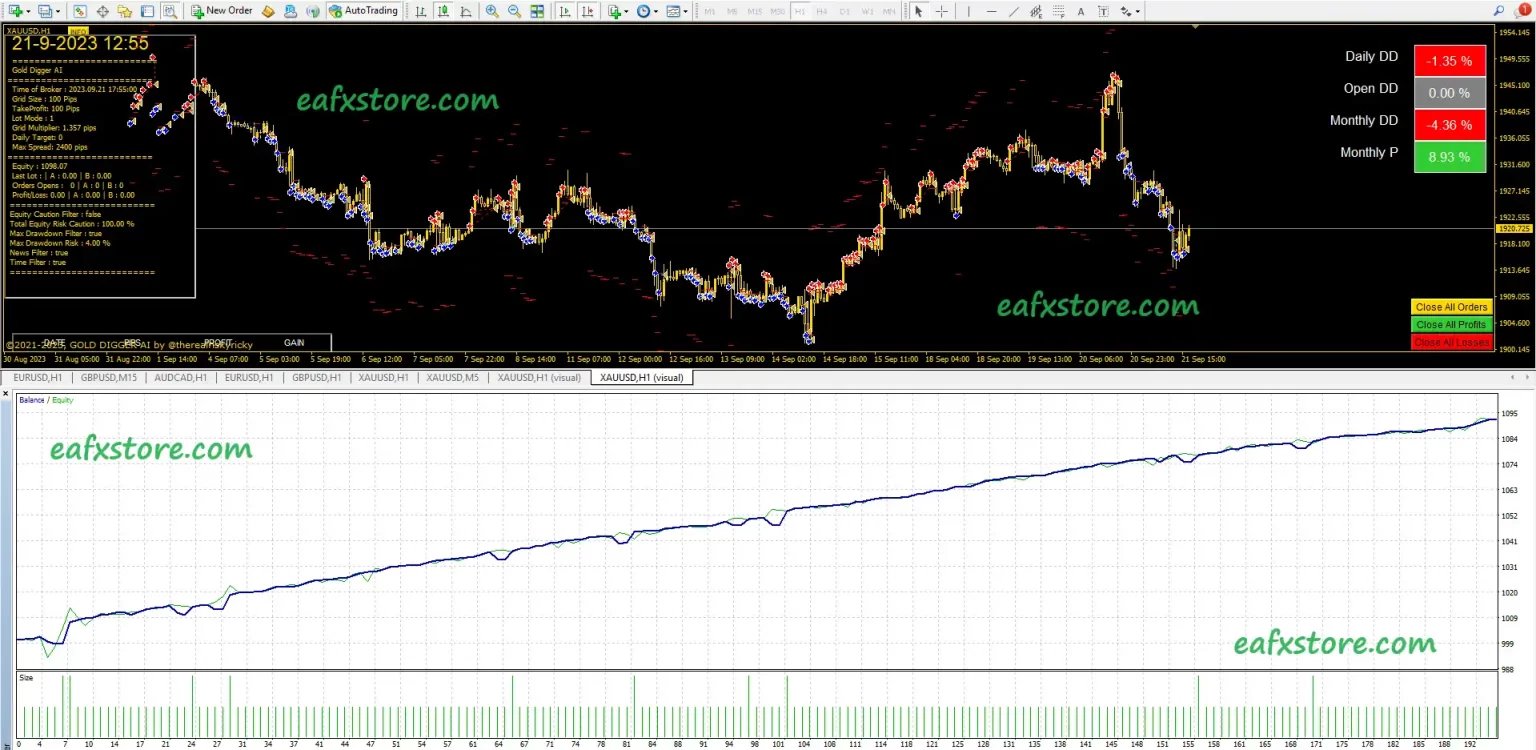Expand the new chart dropdown arrow
The image size is (1536, 750).
tap(29, 11)
